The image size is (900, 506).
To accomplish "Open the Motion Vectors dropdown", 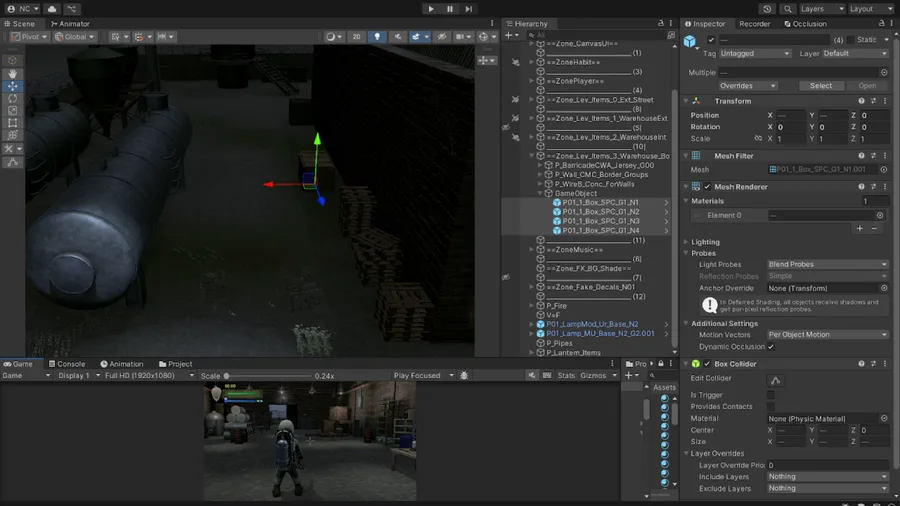I will pyautogui.click(x=828, y=334).
